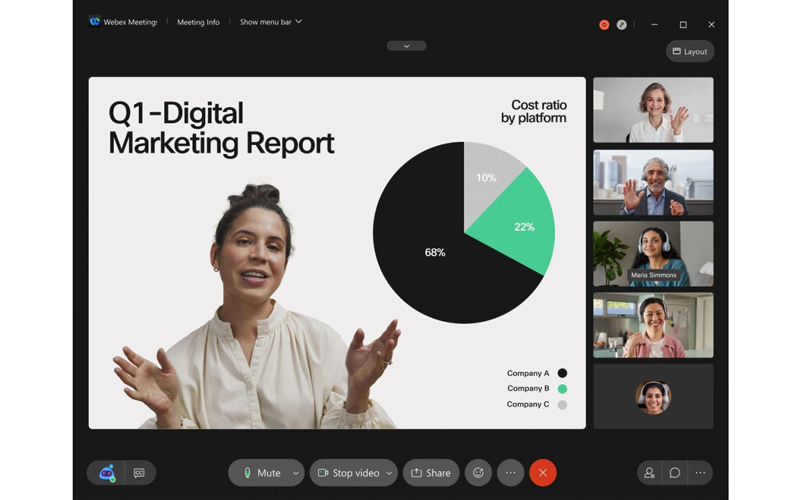Select the avatar-only participant tile
The image size is (800, 500).
[653, 396]
